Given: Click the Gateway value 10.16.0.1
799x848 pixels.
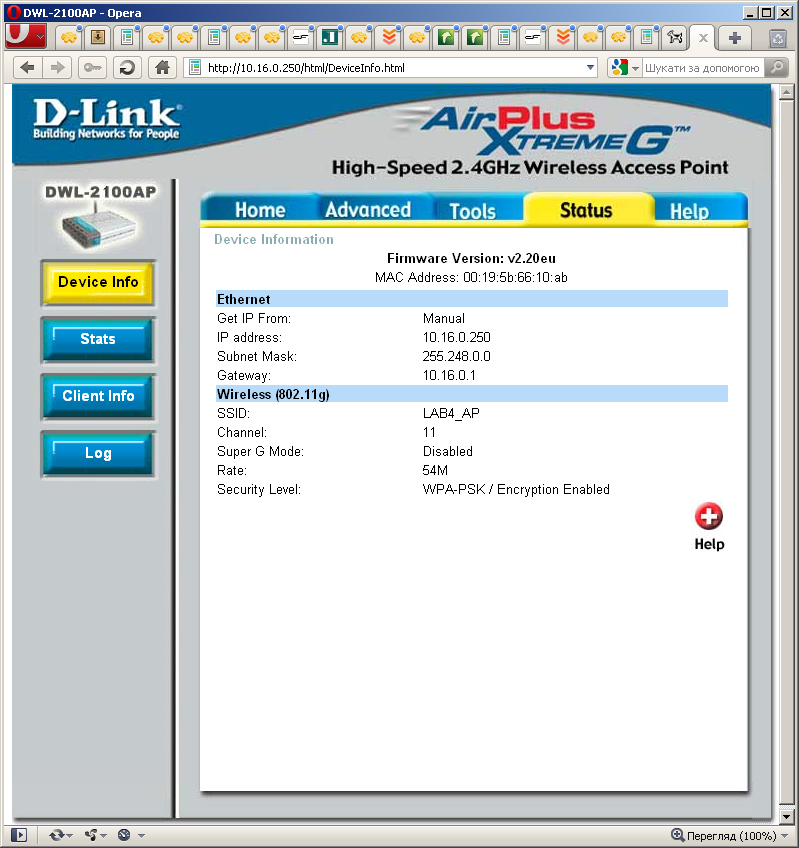Looking at the screenshot, I should point(448,375).
